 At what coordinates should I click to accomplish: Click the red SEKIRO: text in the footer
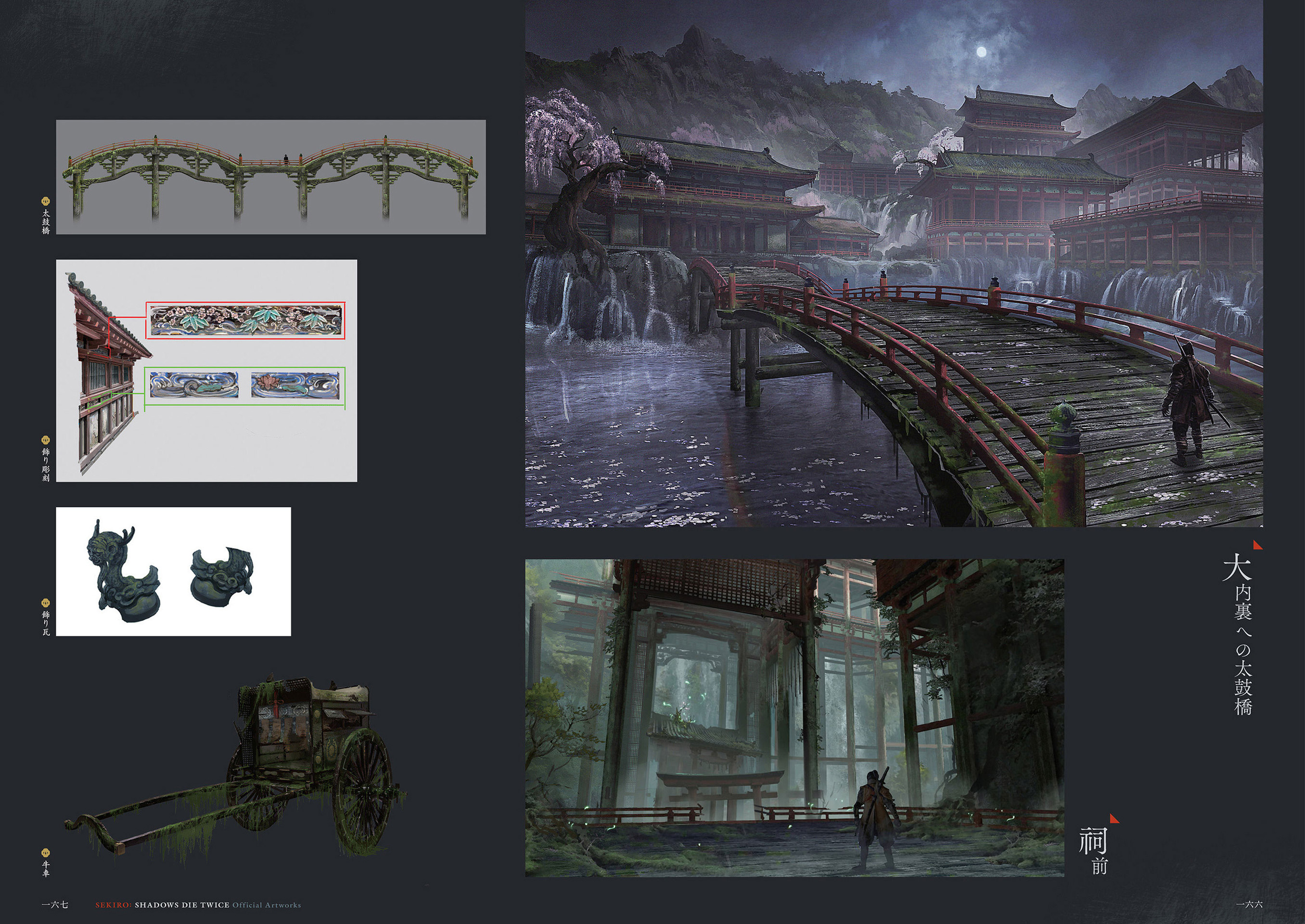click(113, 905)
